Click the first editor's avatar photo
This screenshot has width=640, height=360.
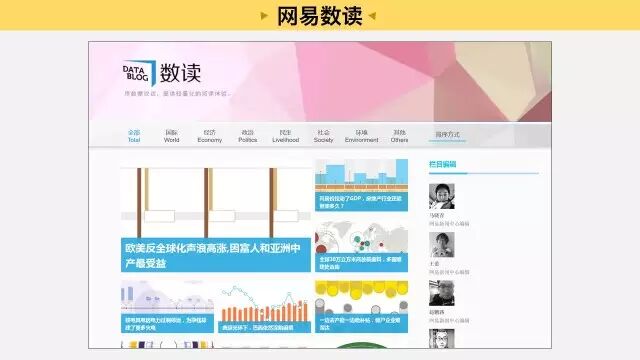442,196
